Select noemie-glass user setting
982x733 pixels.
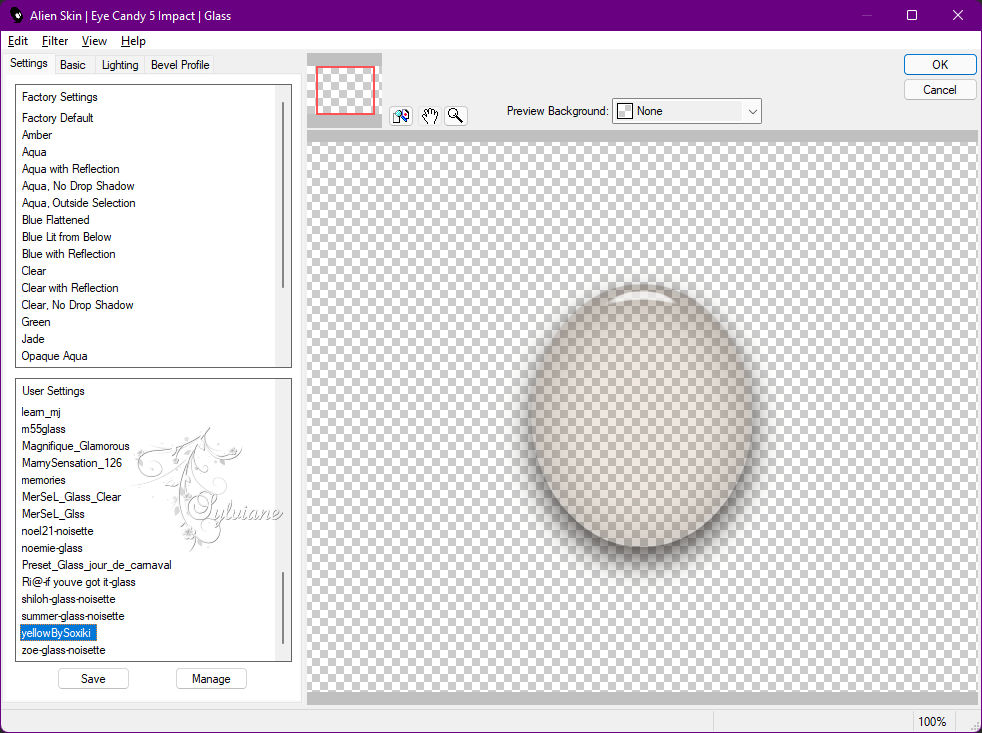click(51, 548)
